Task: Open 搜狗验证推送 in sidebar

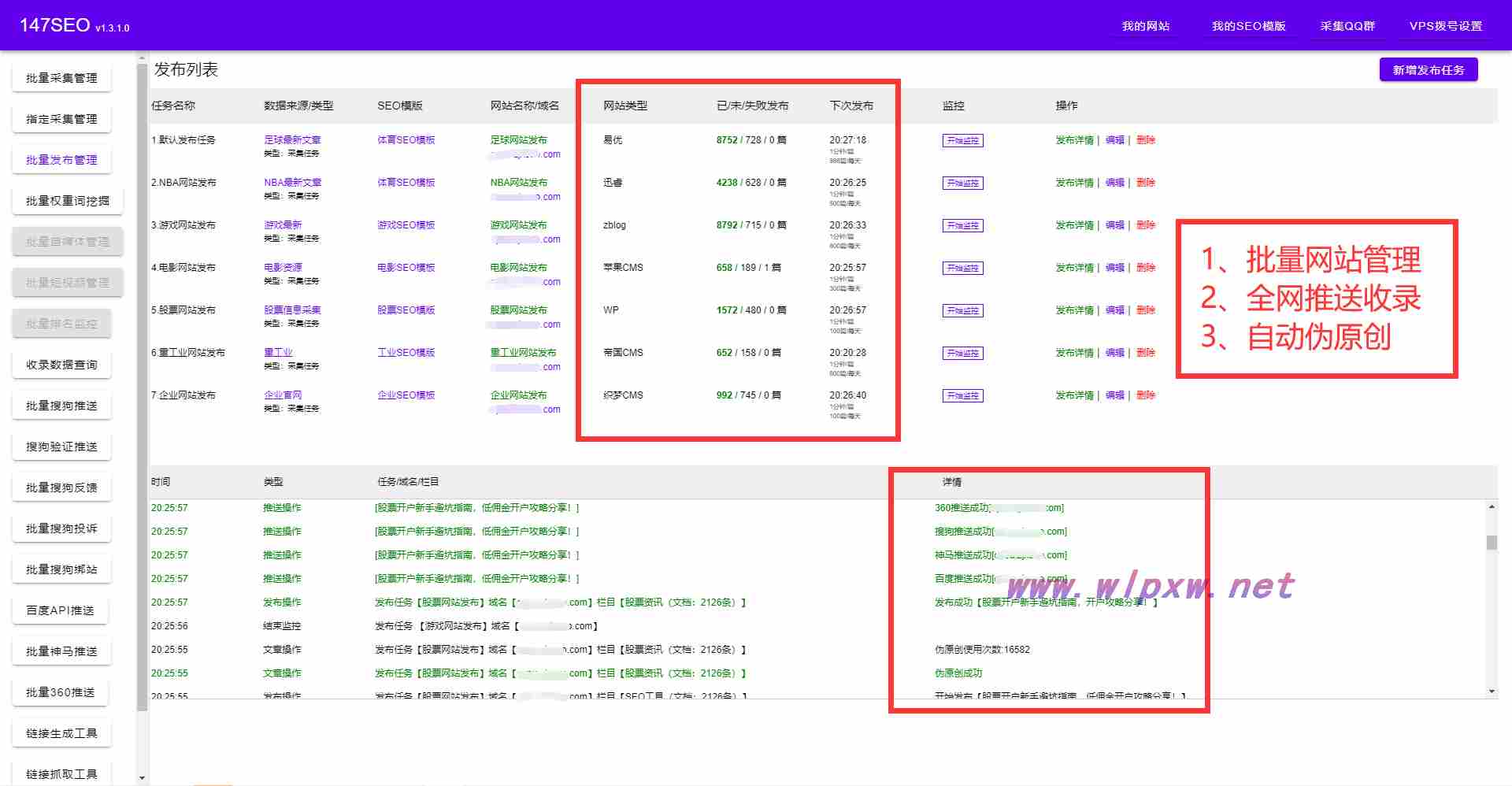Action: tap(61, 447)
